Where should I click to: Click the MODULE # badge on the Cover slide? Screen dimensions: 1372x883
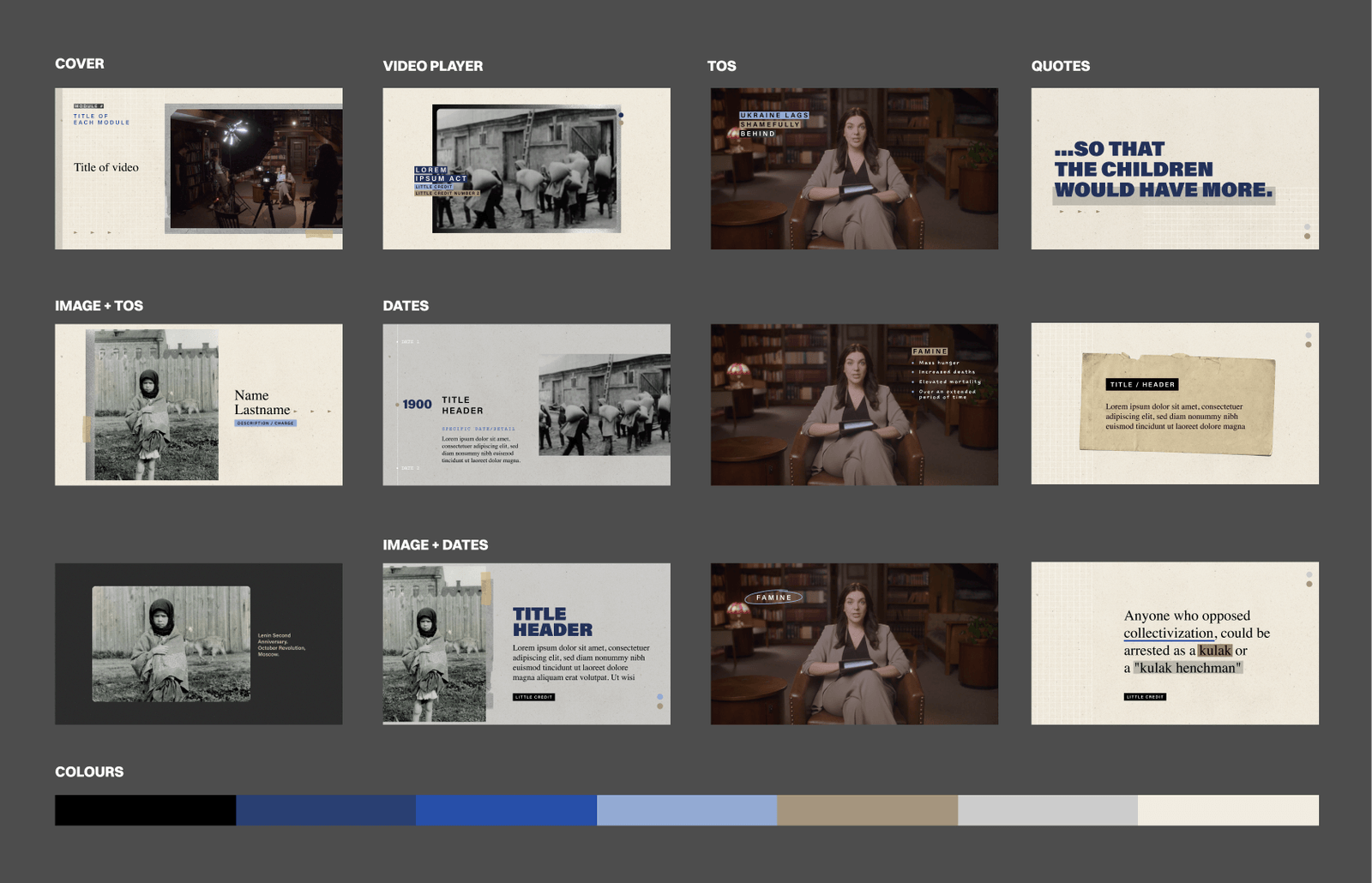[x=89, y=106]
